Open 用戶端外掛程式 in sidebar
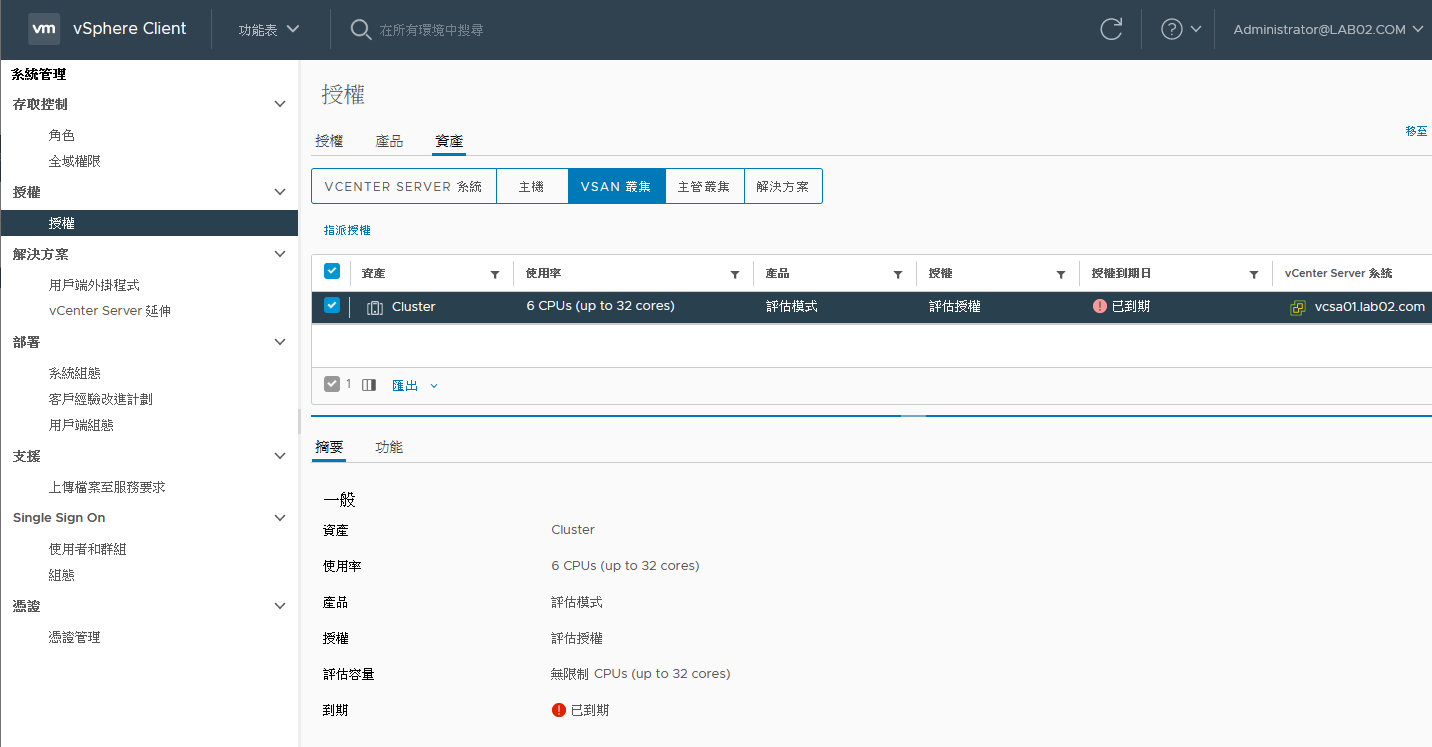The width and height of the screenshot is (1432, 747). [95, 285]
